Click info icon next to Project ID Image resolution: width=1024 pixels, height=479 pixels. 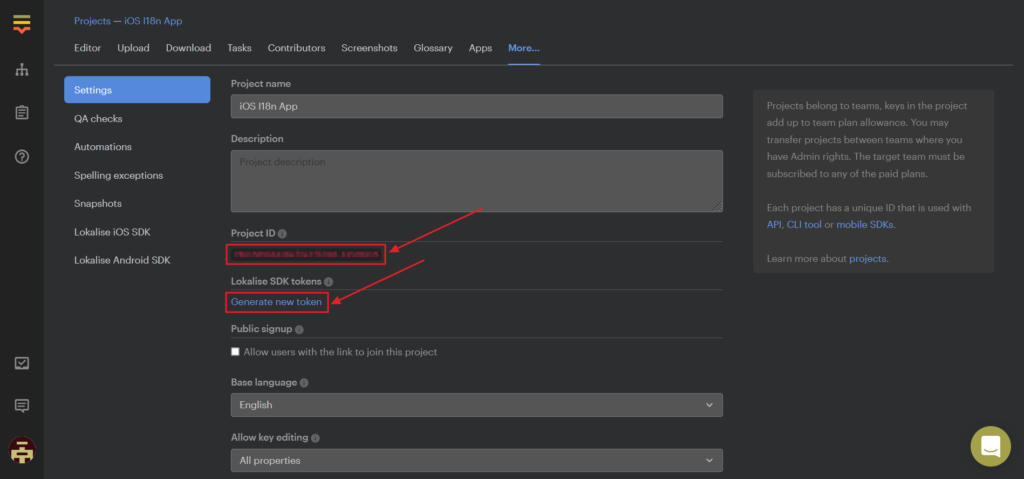tap(282, 234)
